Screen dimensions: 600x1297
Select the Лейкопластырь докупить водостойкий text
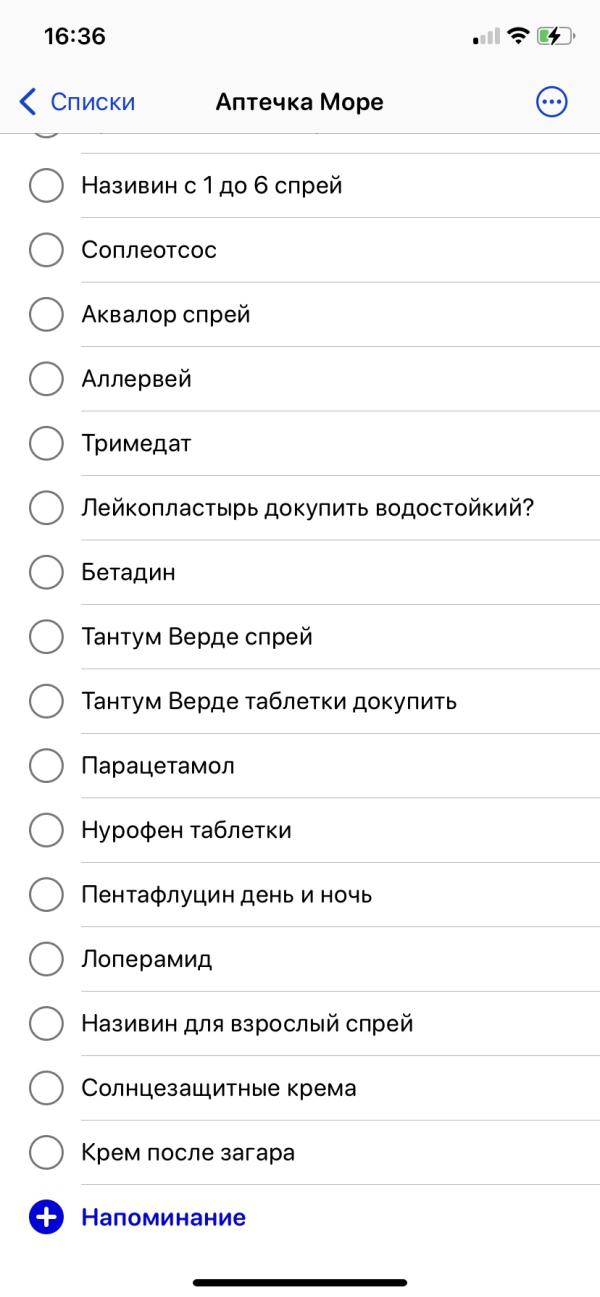click(x=308, y=508)
